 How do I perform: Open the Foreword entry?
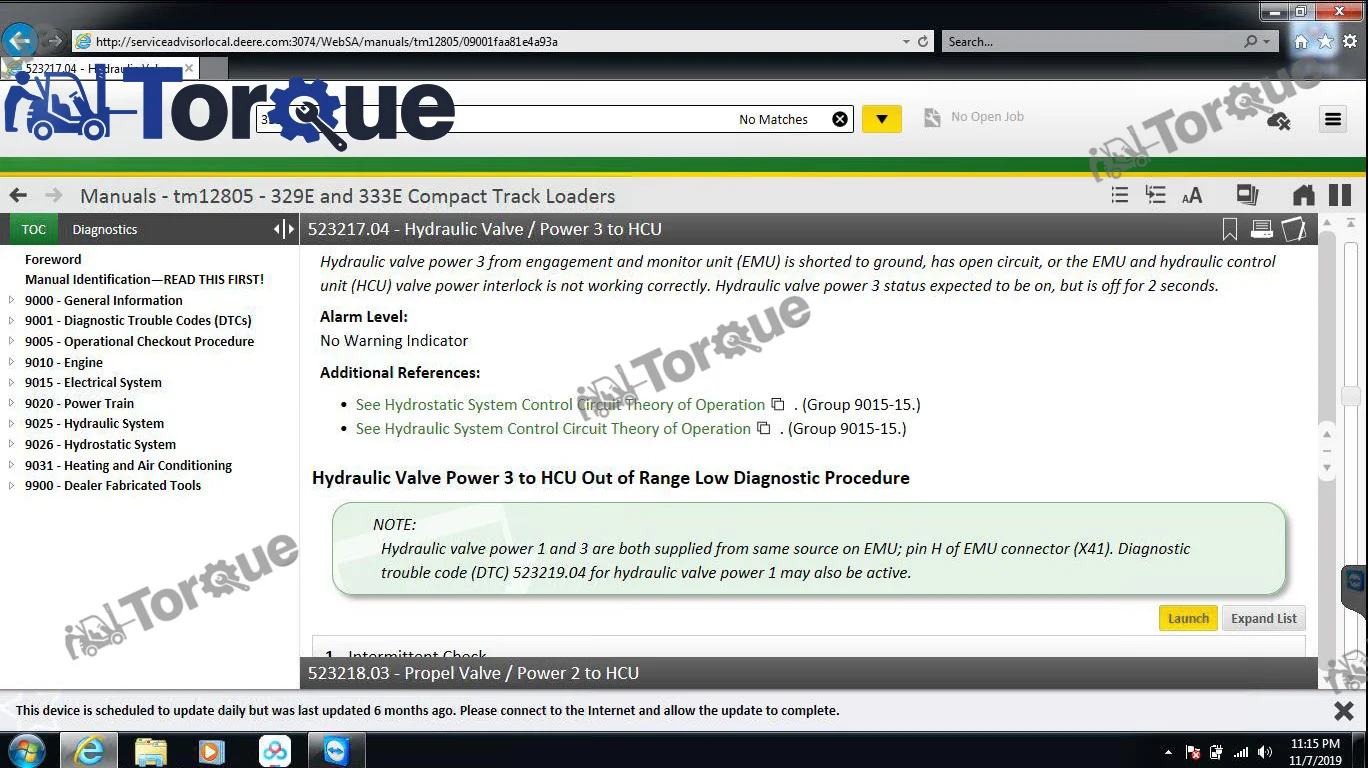click(x=53, y=259)
